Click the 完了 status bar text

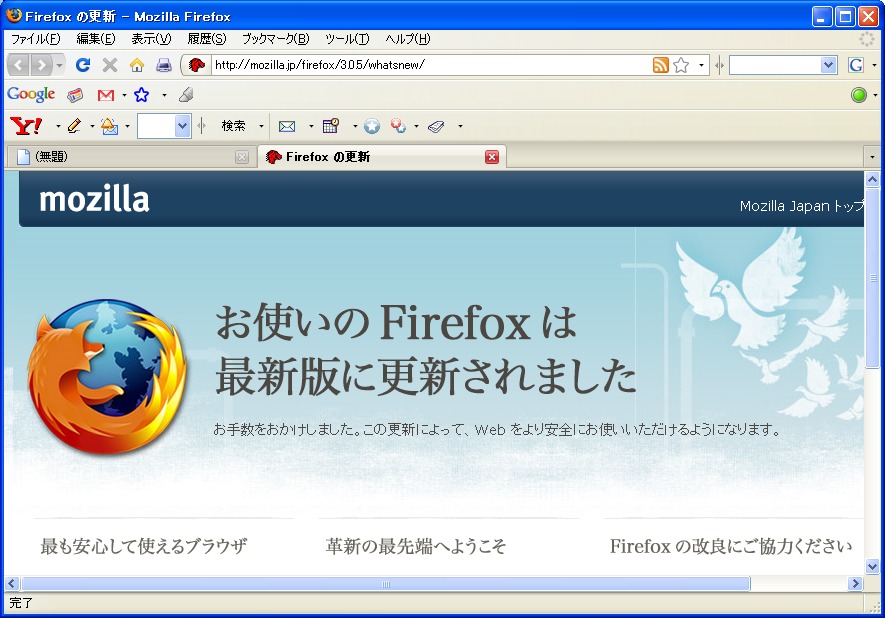(x=21, y=603)
